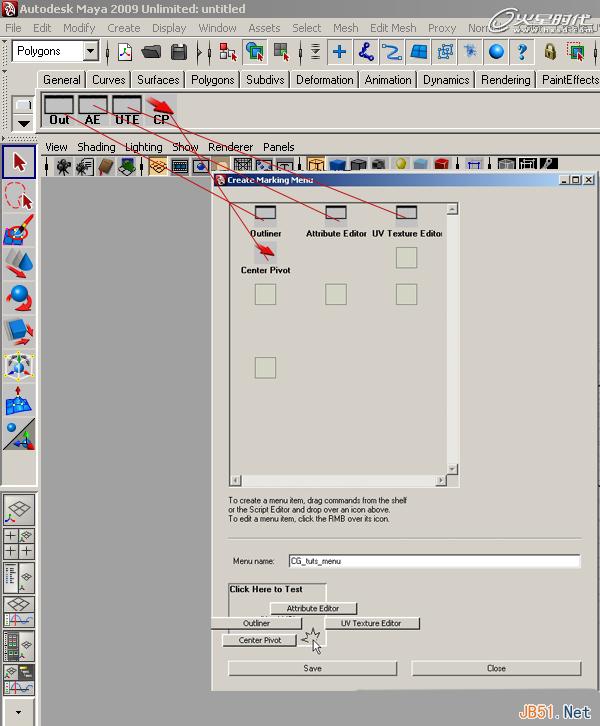This screenshot has height=726, width=600.
Task: Select the arrow Select tool in toolbox
Action: pos(19,163)
